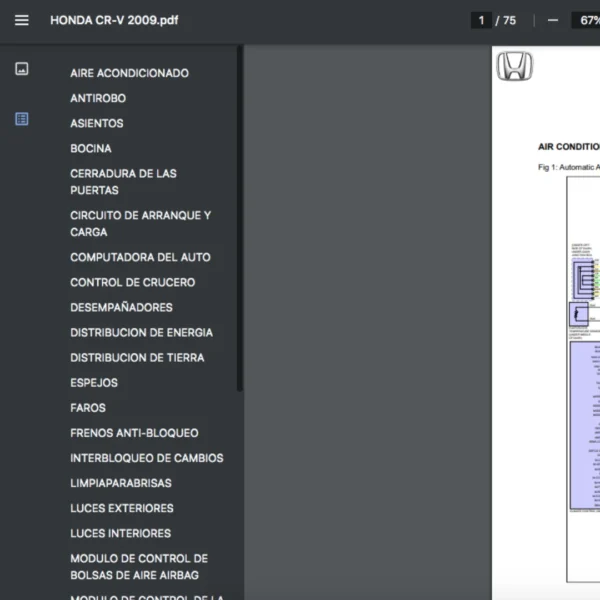Image resolution: width=600 pixels, height=600 pixels.
Task: Go to the FRENOS ANTI-BLOQUEO entry
Action: [134, 433]
